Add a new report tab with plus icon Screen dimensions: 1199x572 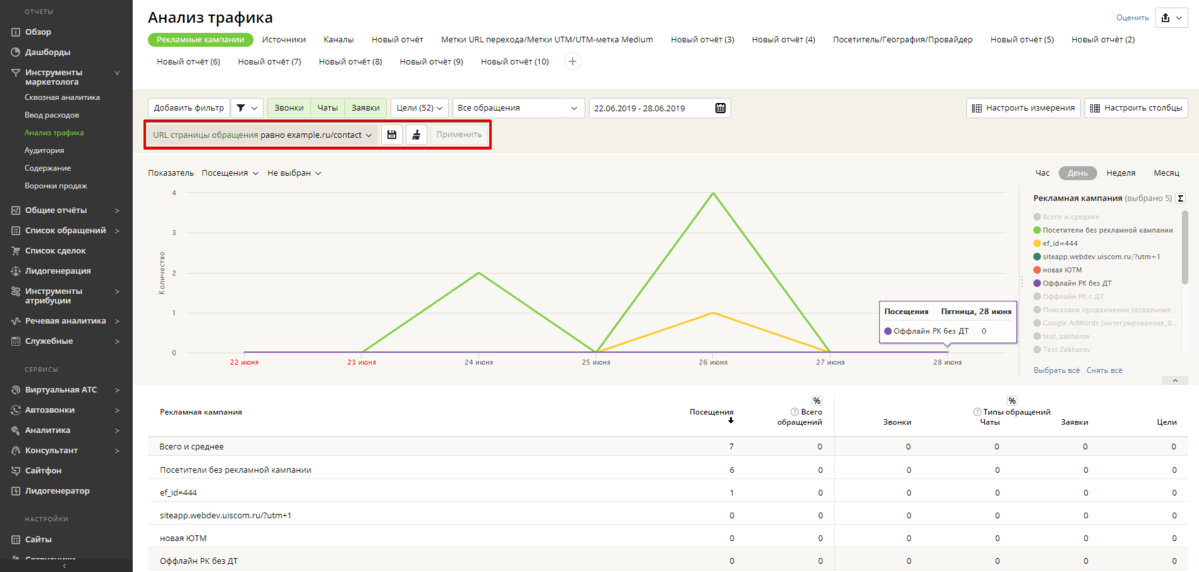(x=572, y=62)
